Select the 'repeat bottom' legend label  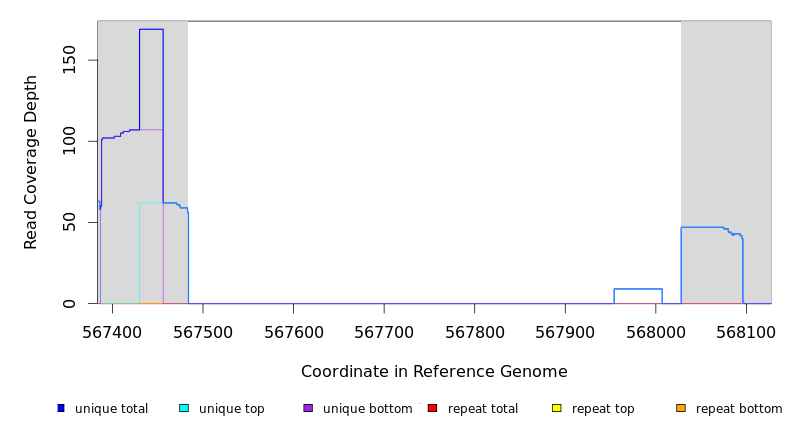tap(739, 409)
